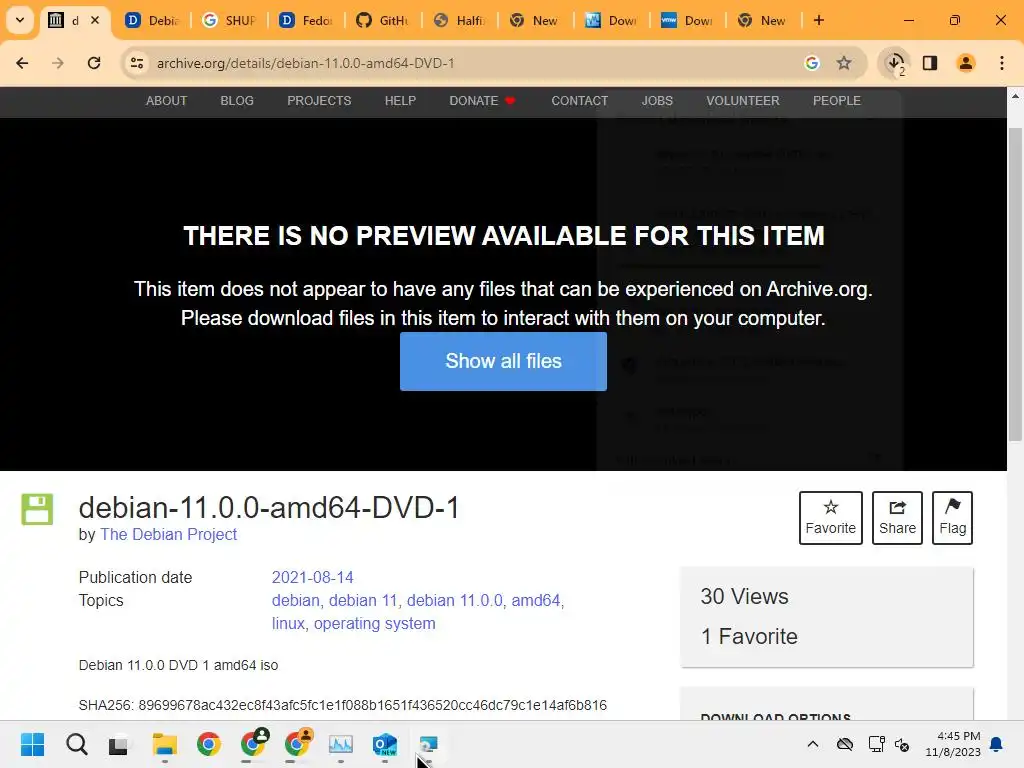The image size is (1024, 768).
Task: Open Windows taskbar Search
Action: pos(76,744)
